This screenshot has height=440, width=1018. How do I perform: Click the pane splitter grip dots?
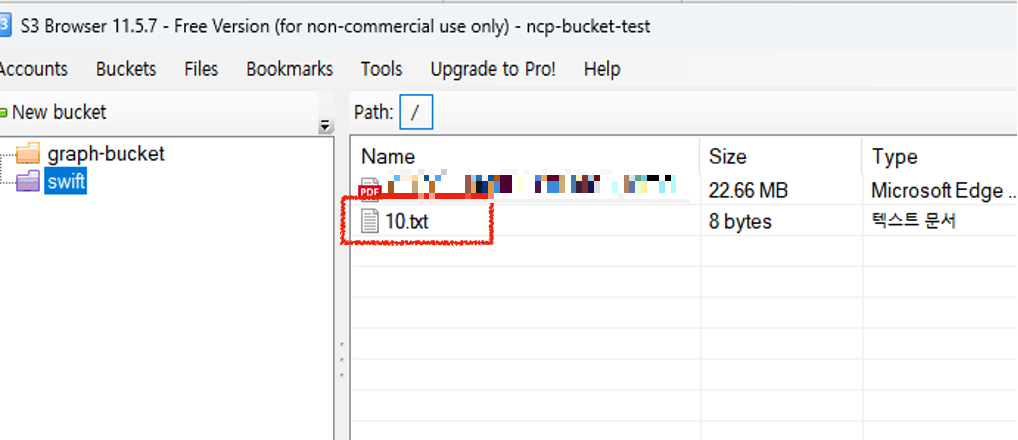click(x=342, y=360)
